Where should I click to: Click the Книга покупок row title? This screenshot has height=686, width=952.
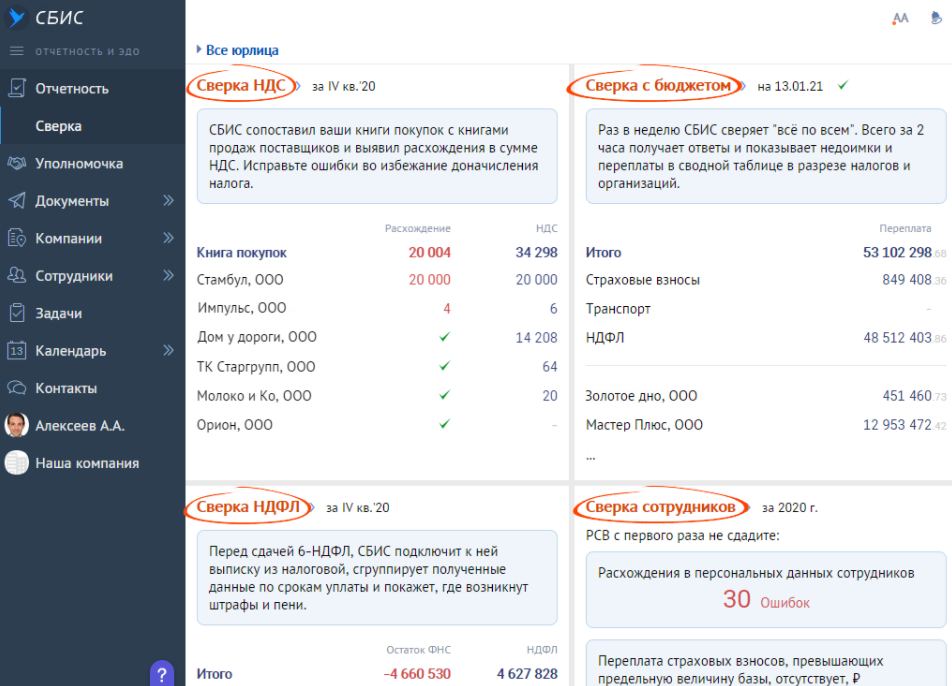click(242, 253)
